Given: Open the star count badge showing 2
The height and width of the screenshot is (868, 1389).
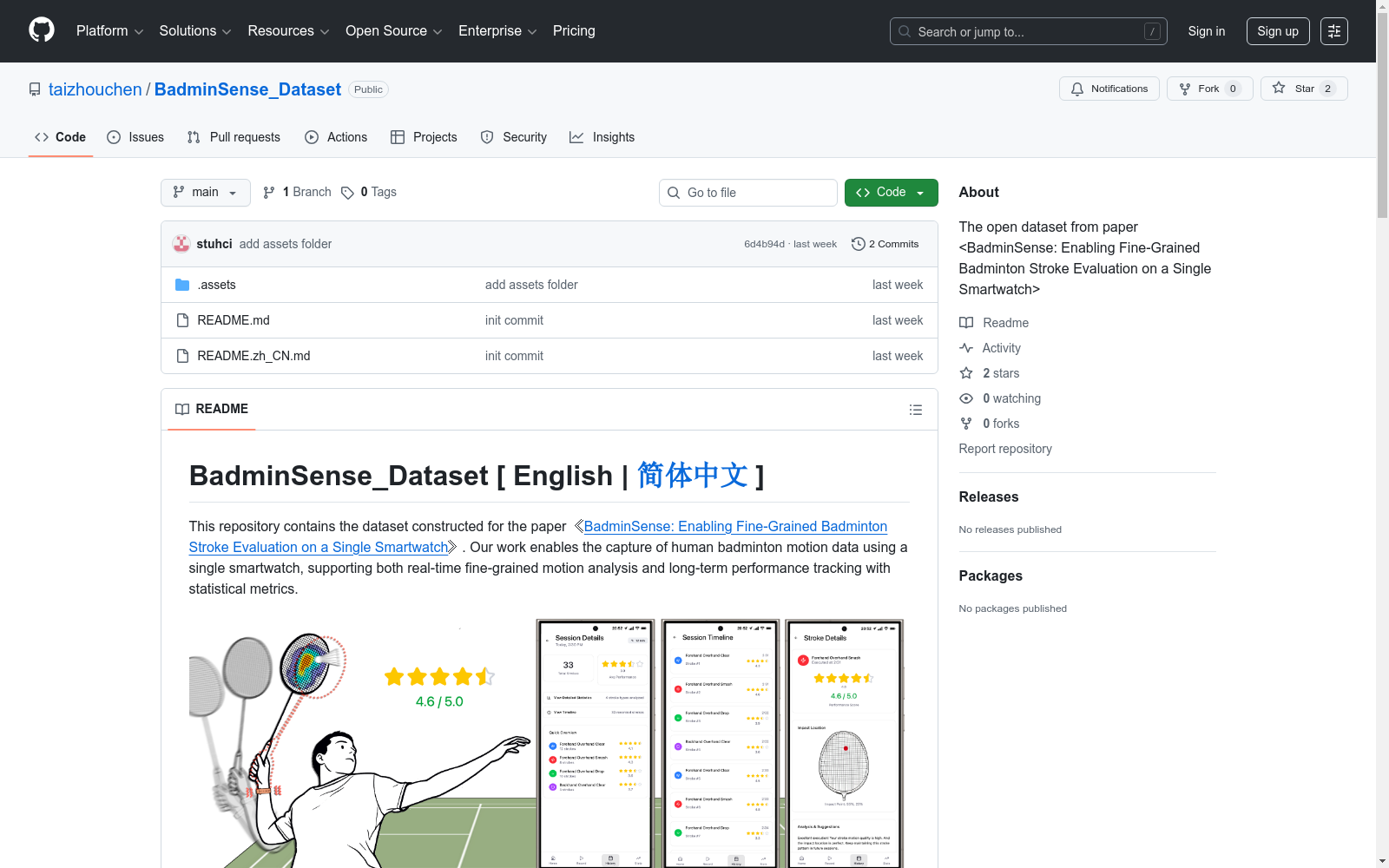Looking at the screenshot, I should point(1327,89).
